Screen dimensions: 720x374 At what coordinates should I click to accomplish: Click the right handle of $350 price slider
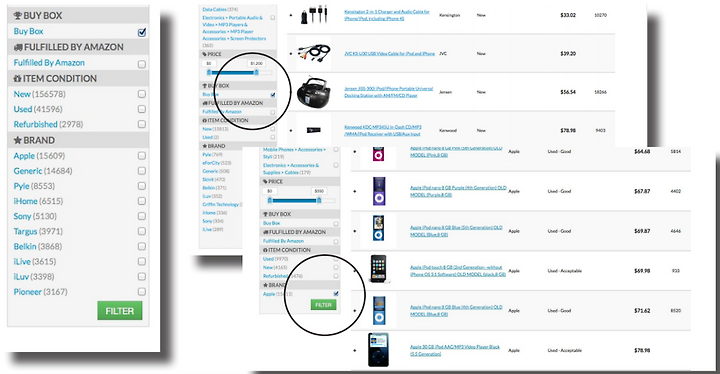coord(319,200)
